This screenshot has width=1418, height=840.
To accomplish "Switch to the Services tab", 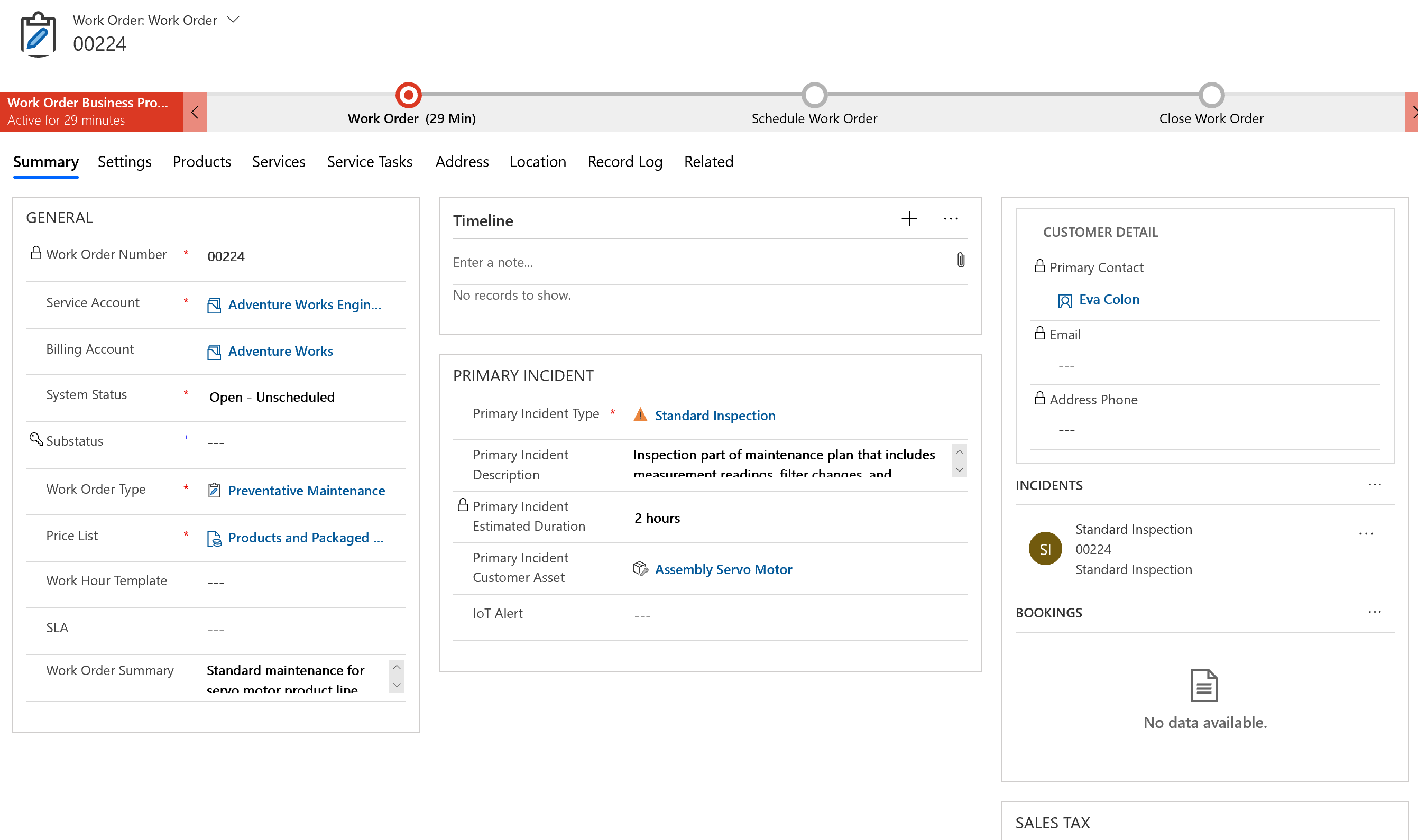I will pos(279,161).
